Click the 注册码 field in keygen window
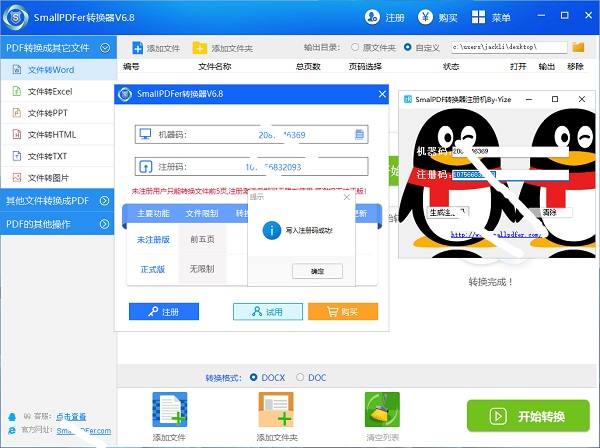This screenshot has width=600, height=448. (x=510, y=175)
